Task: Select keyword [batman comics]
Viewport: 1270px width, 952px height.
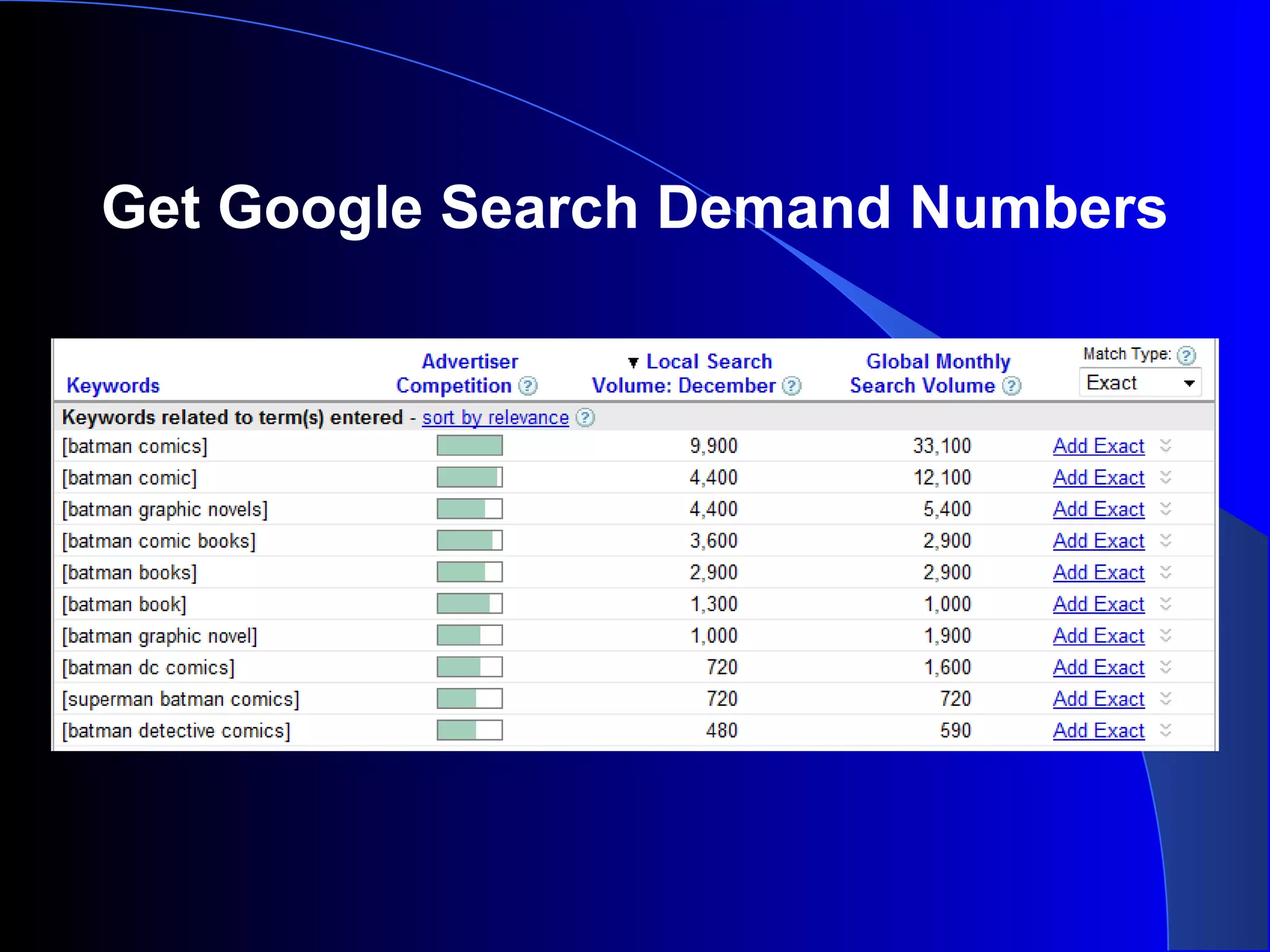Action: pyautogui.click(x=135, y=446)
